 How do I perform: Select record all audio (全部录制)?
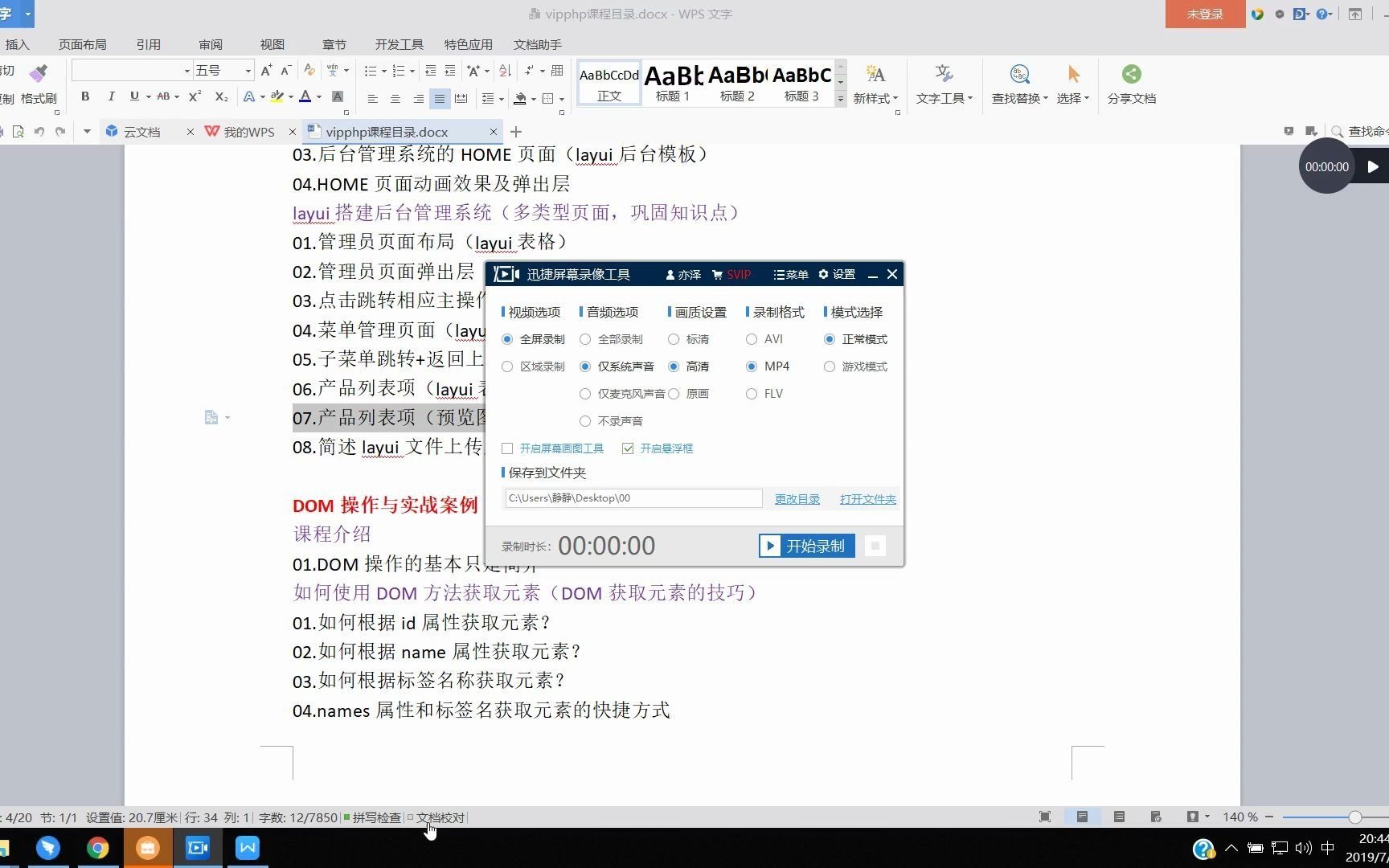click(585, 339)
